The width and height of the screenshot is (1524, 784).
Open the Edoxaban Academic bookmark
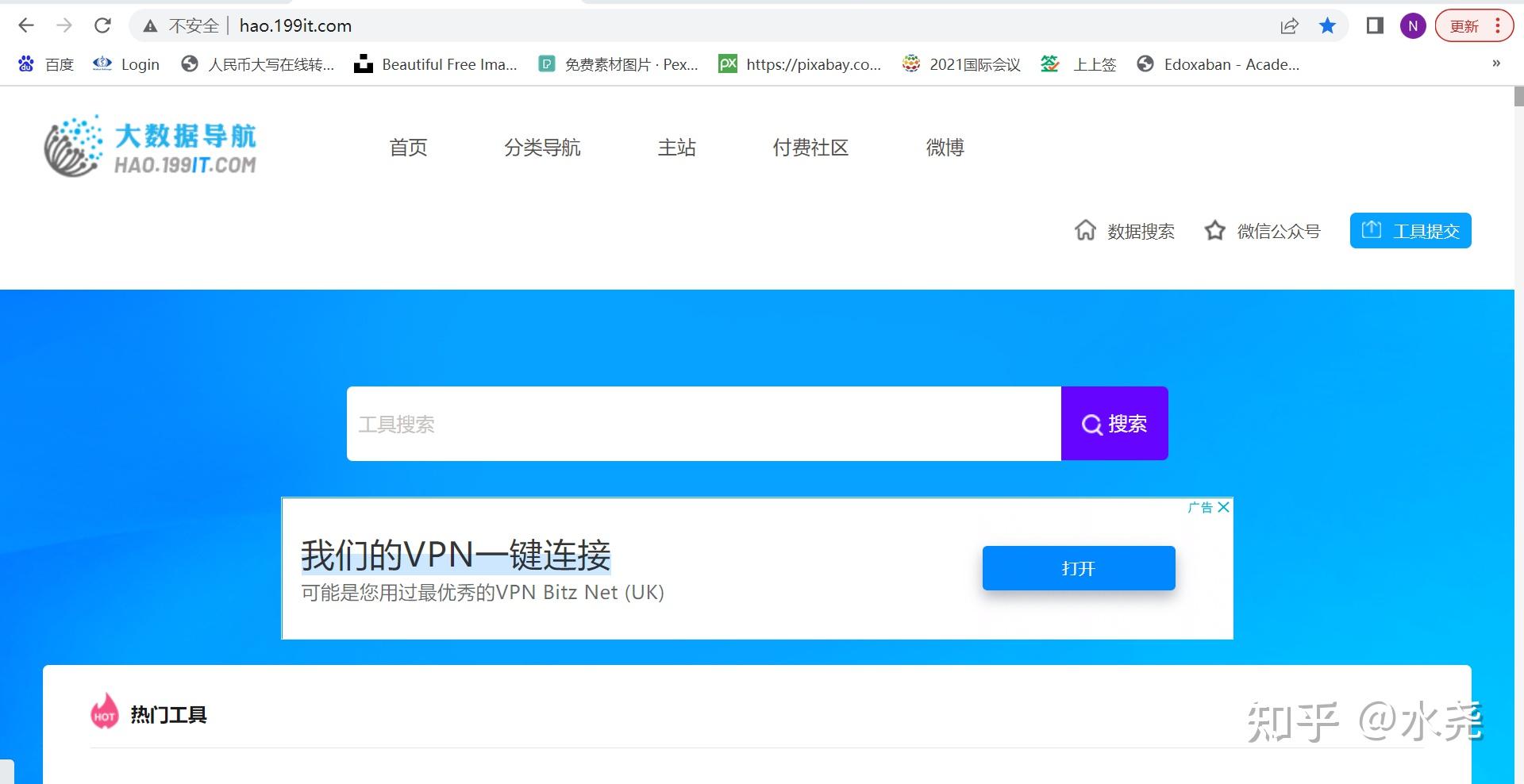pos(1218,64)
